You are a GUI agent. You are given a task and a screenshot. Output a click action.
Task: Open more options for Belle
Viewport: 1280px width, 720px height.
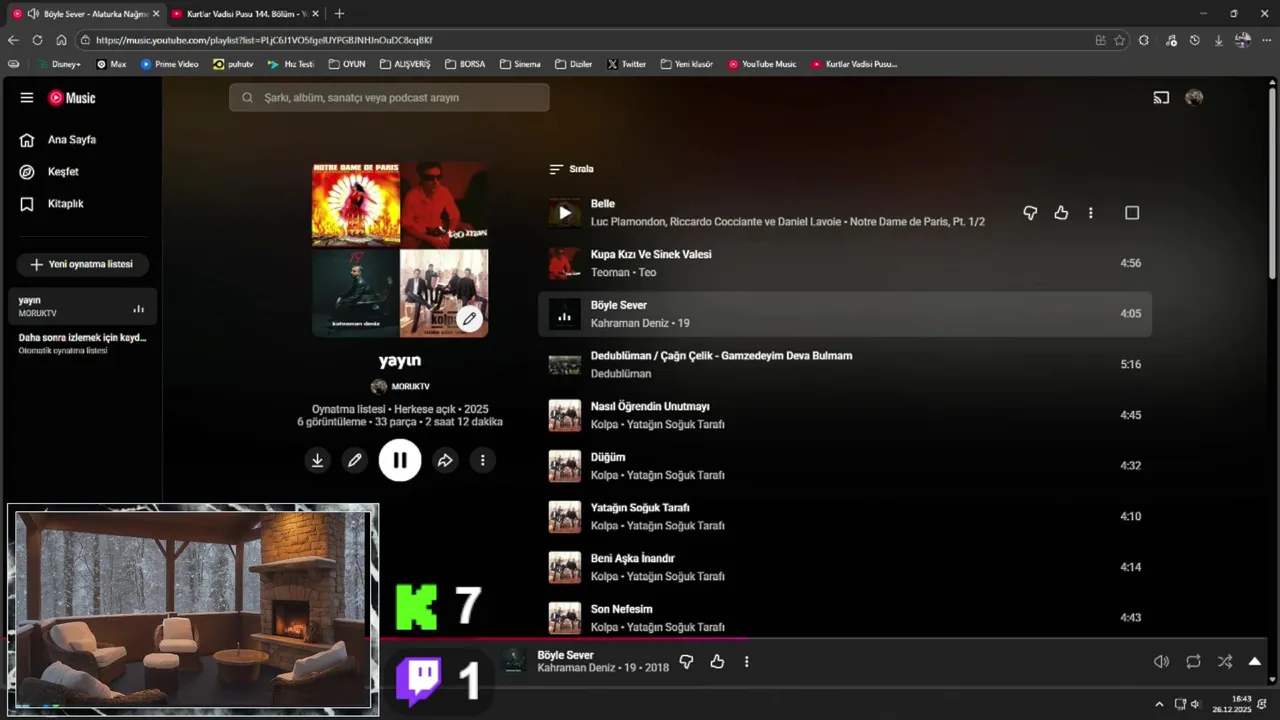(1091, 213)
